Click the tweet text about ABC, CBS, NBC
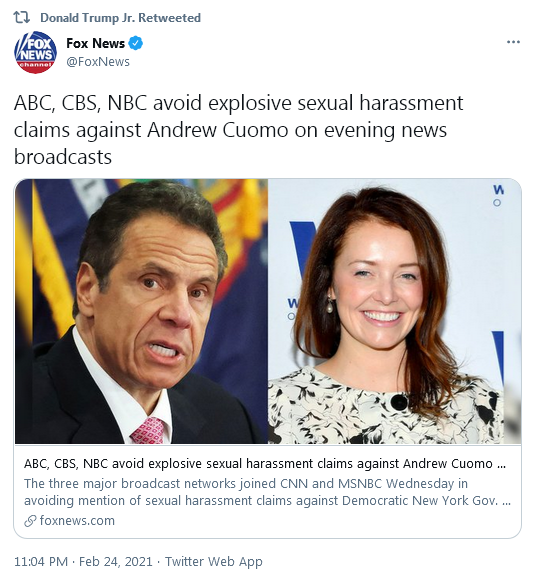535x583 pixels. (238, 130)
